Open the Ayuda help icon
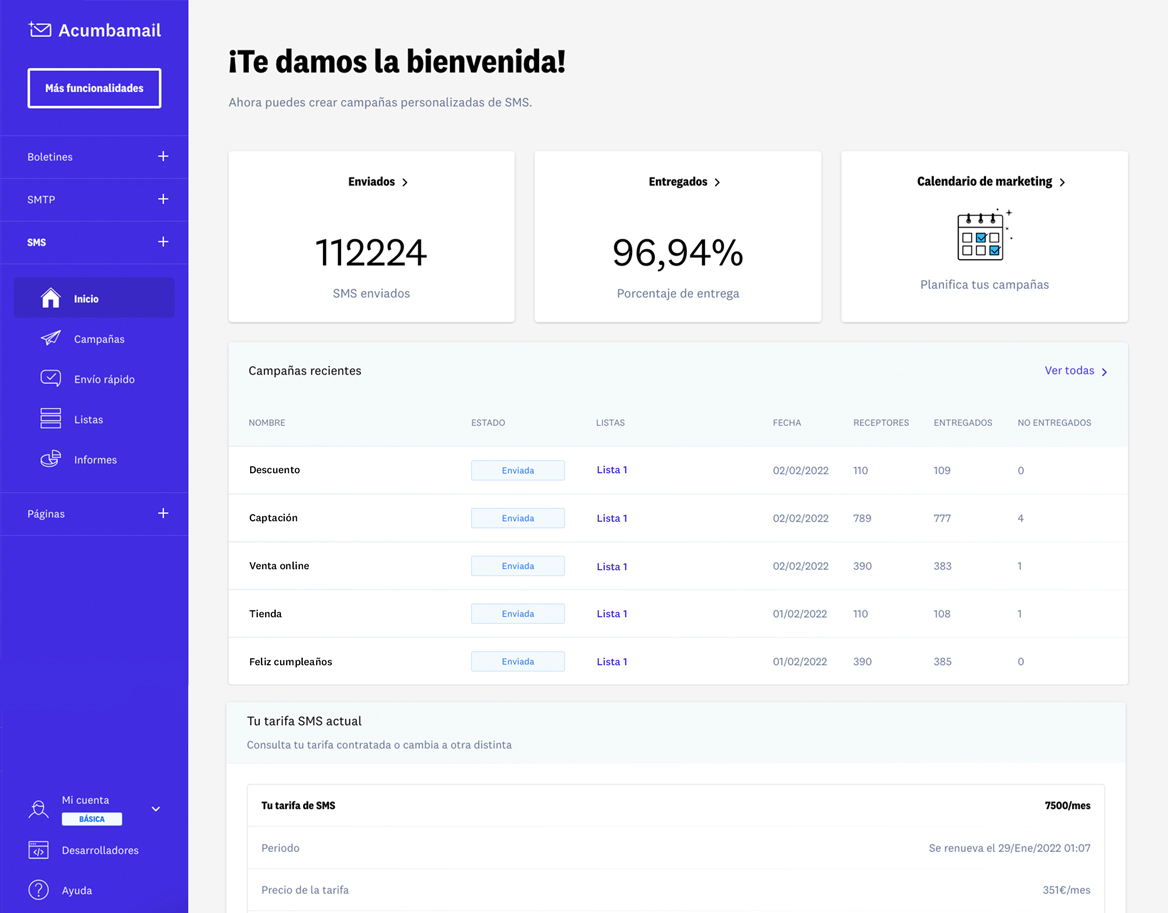Image resolution: width=1168 pixels, height=913 pixels. click(38, 890)
